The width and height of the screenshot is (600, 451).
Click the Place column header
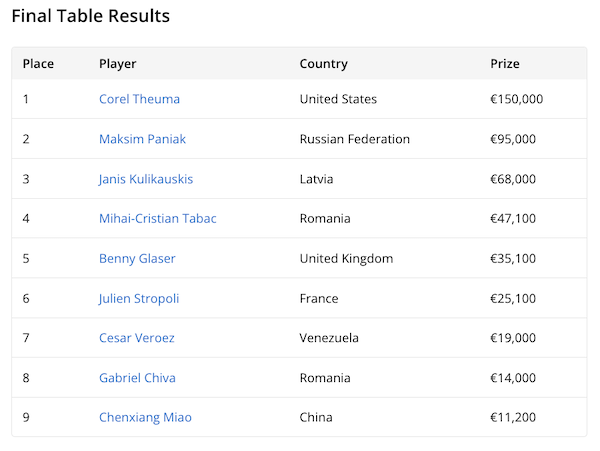point(38,64)
